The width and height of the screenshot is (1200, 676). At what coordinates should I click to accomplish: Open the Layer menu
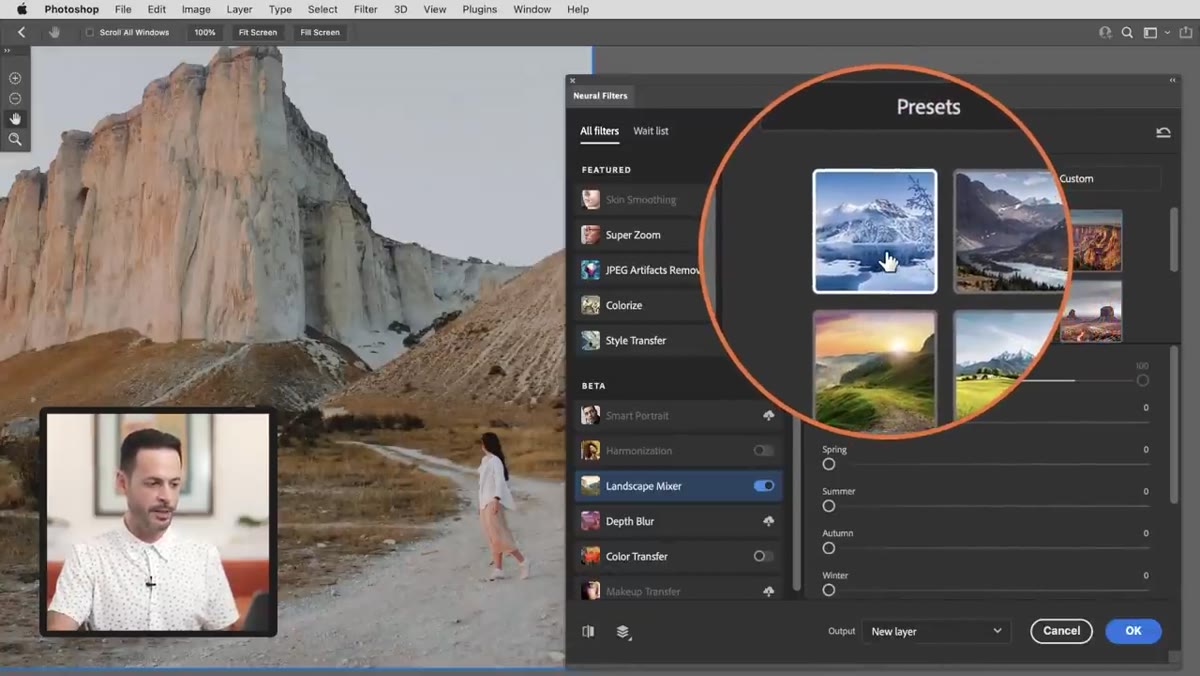tap(239, 9)
